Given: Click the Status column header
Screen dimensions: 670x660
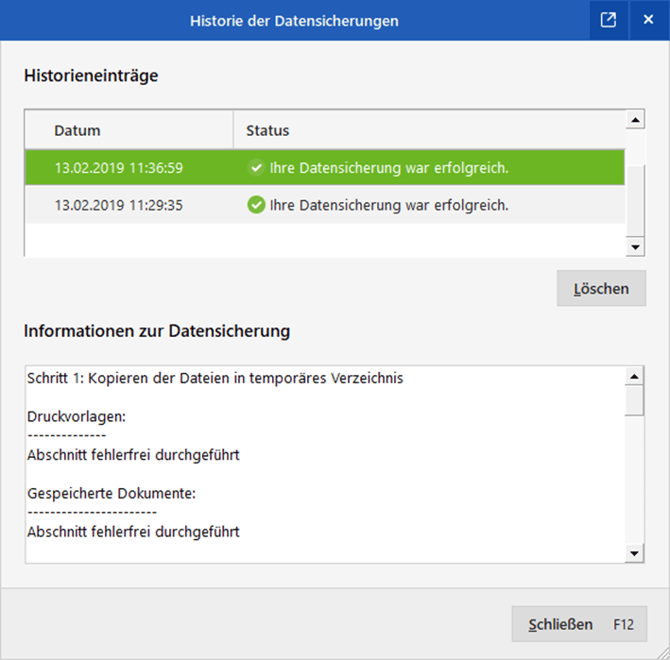Looking at the screenshot, I should (268, 131).
